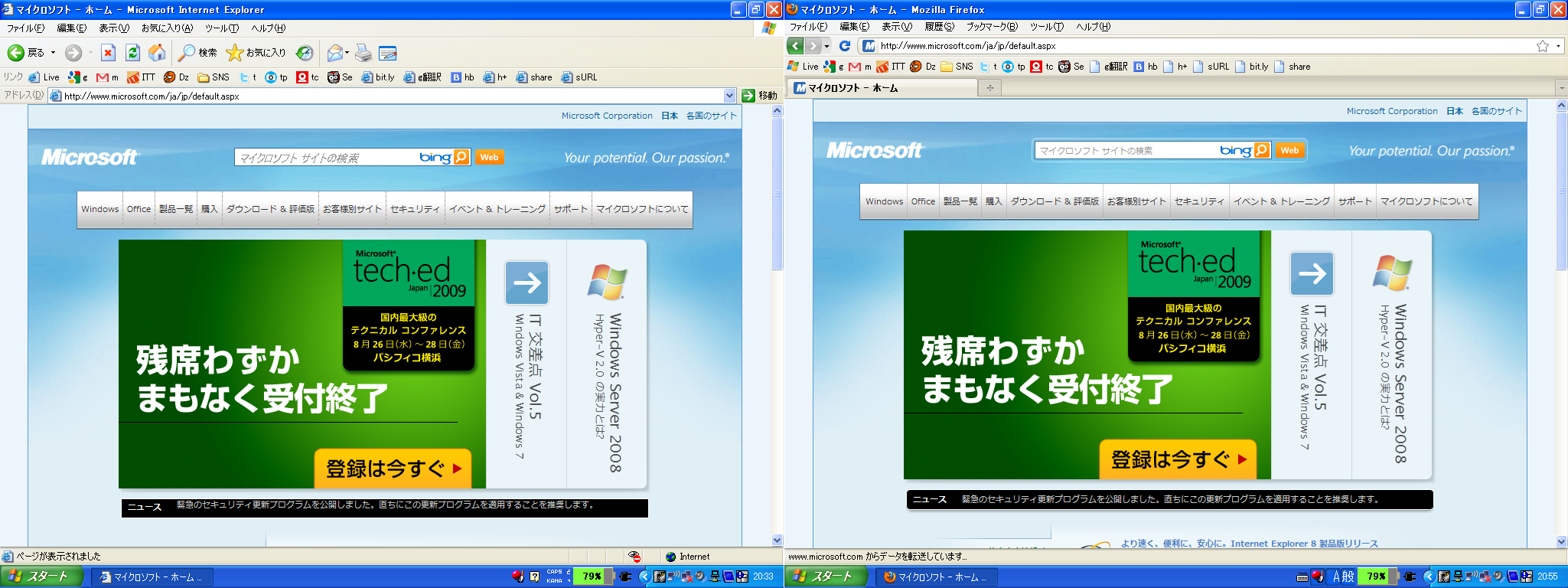
Task: Open the e翻訳 bookmark in Firefox bookmarks toolbar
Action: [1109, 67]
